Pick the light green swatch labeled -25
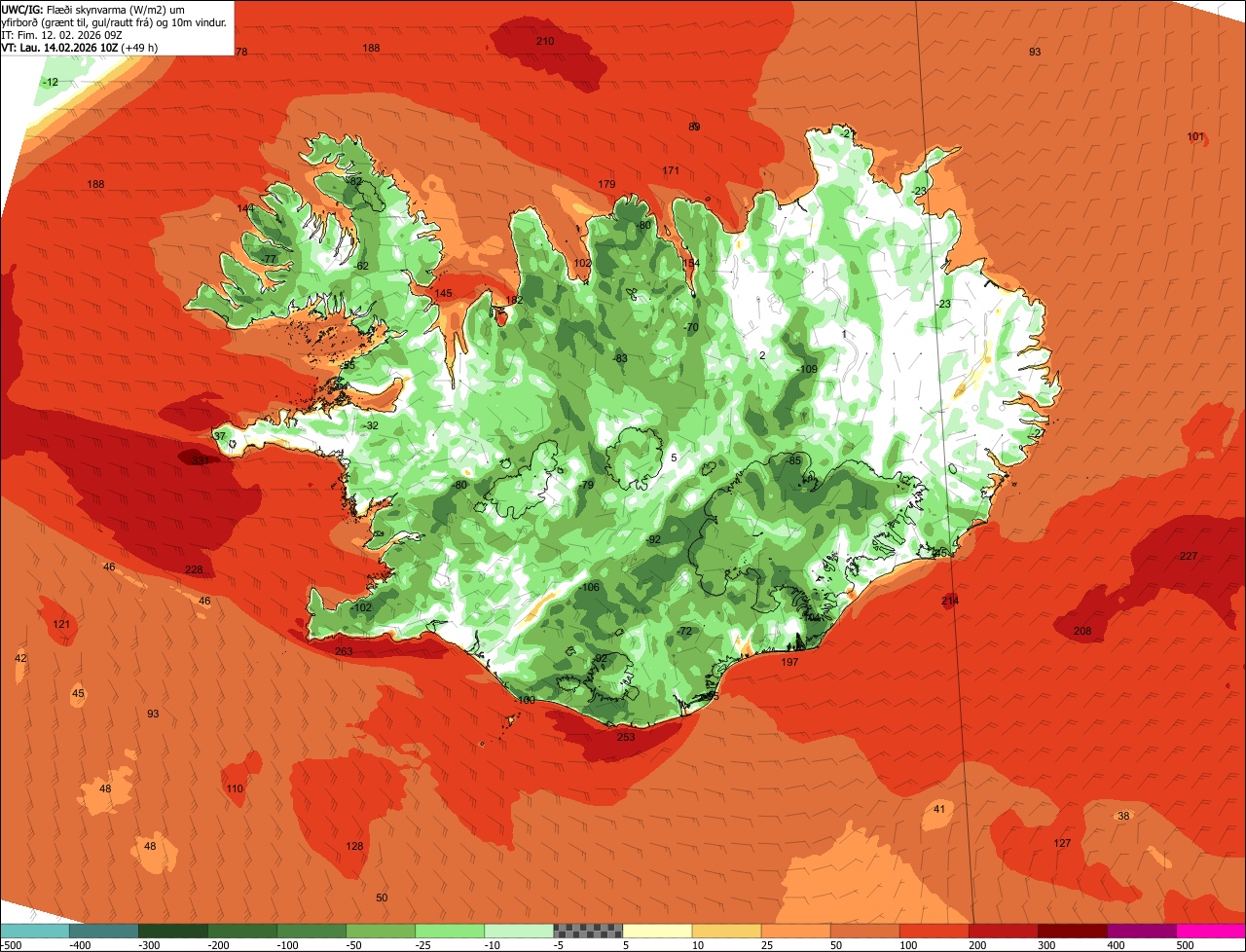1246x952 pixels. (x=450, y=932)
